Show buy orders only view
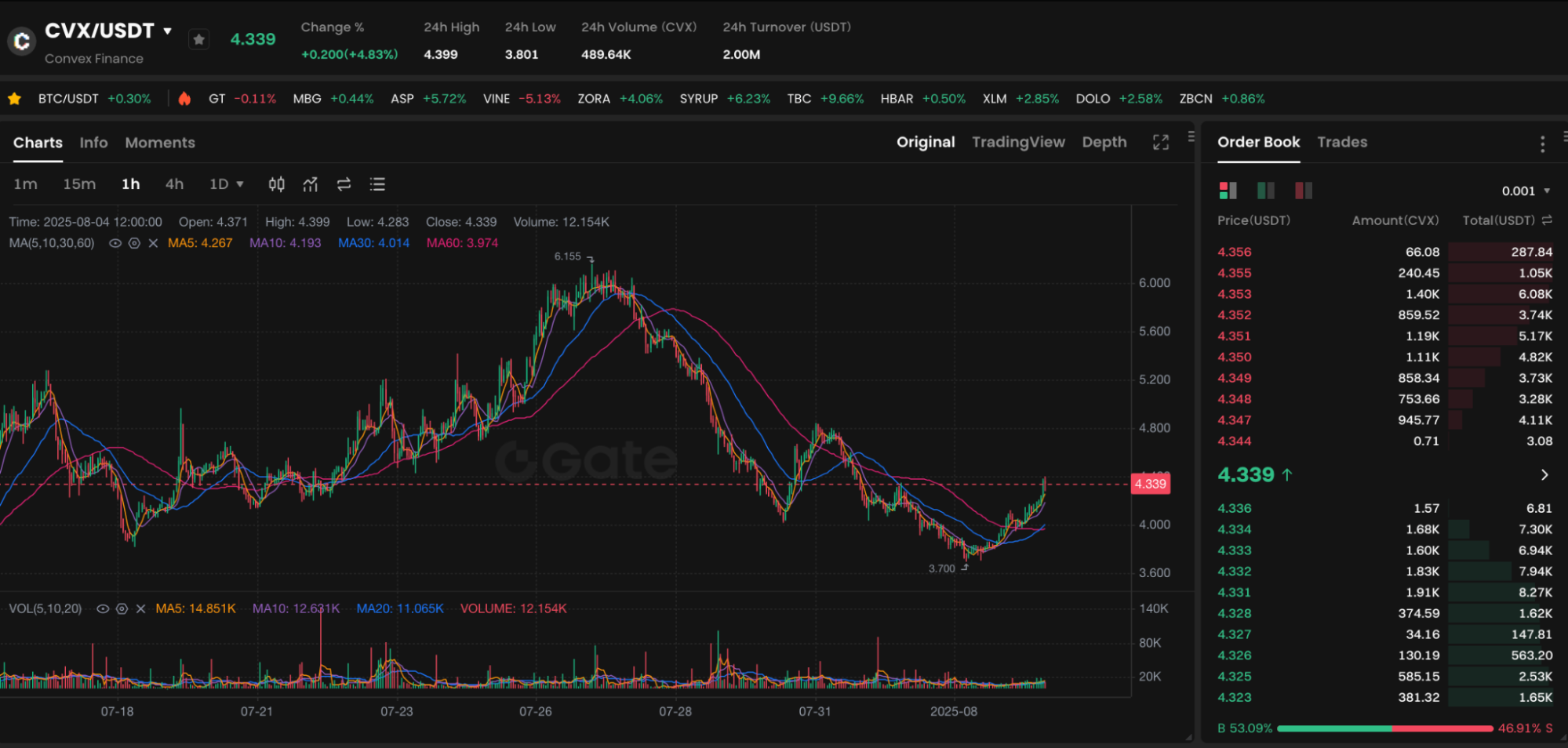This screenshot has height=748, width=1568. [1265, 191]
